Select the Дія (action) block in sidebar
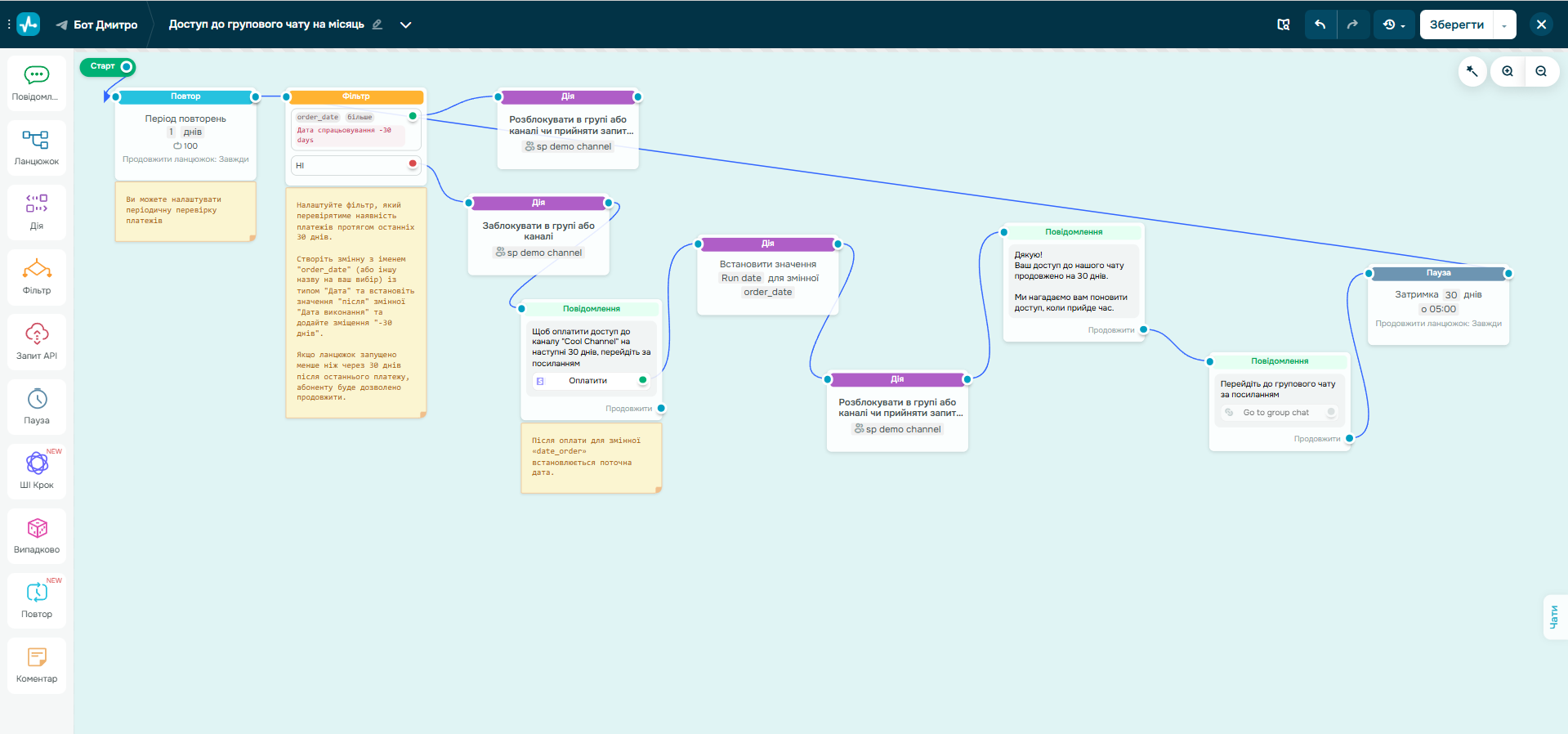The width and height of the screenshot is (1568, 734). 37,213
